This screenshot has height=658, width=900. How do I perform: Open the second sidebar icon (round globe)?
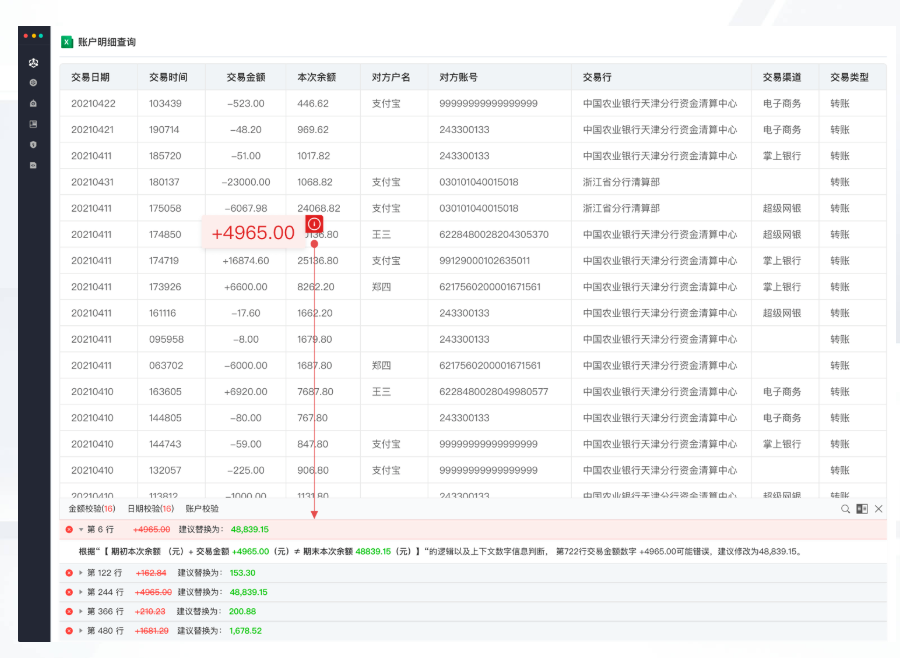tap(33, 83)
